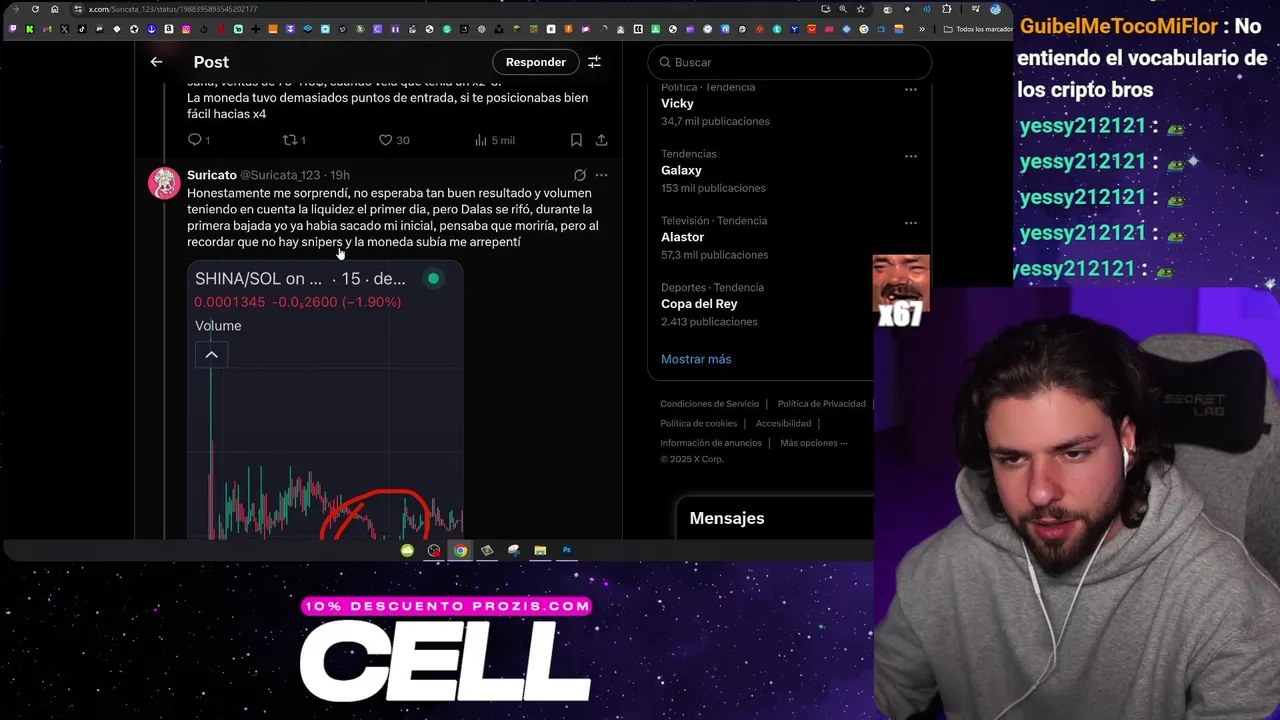Open Chrome from the taskbar
The image size is (1280, 720).
point(460,550)
